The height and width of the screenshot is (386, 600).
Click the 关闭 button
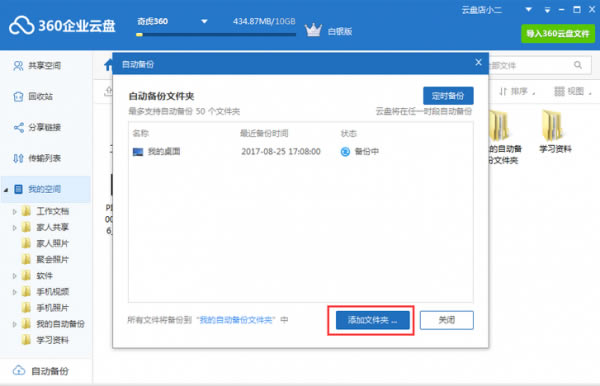pos(447,320)
